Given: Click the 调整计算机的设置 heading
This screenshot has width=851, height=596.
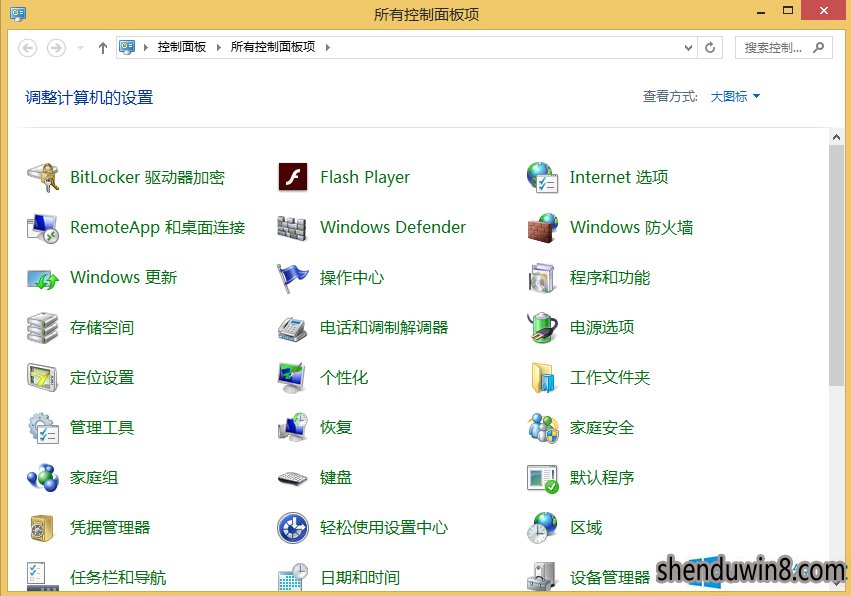Looking at the screenshot, I should pos(89,98).
